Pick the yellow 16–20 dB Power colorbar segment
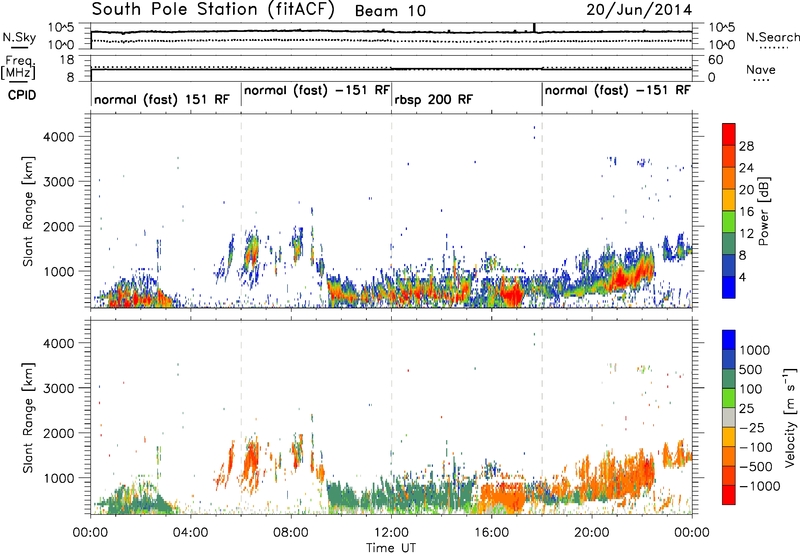800x554 pixels. point(729,199)
